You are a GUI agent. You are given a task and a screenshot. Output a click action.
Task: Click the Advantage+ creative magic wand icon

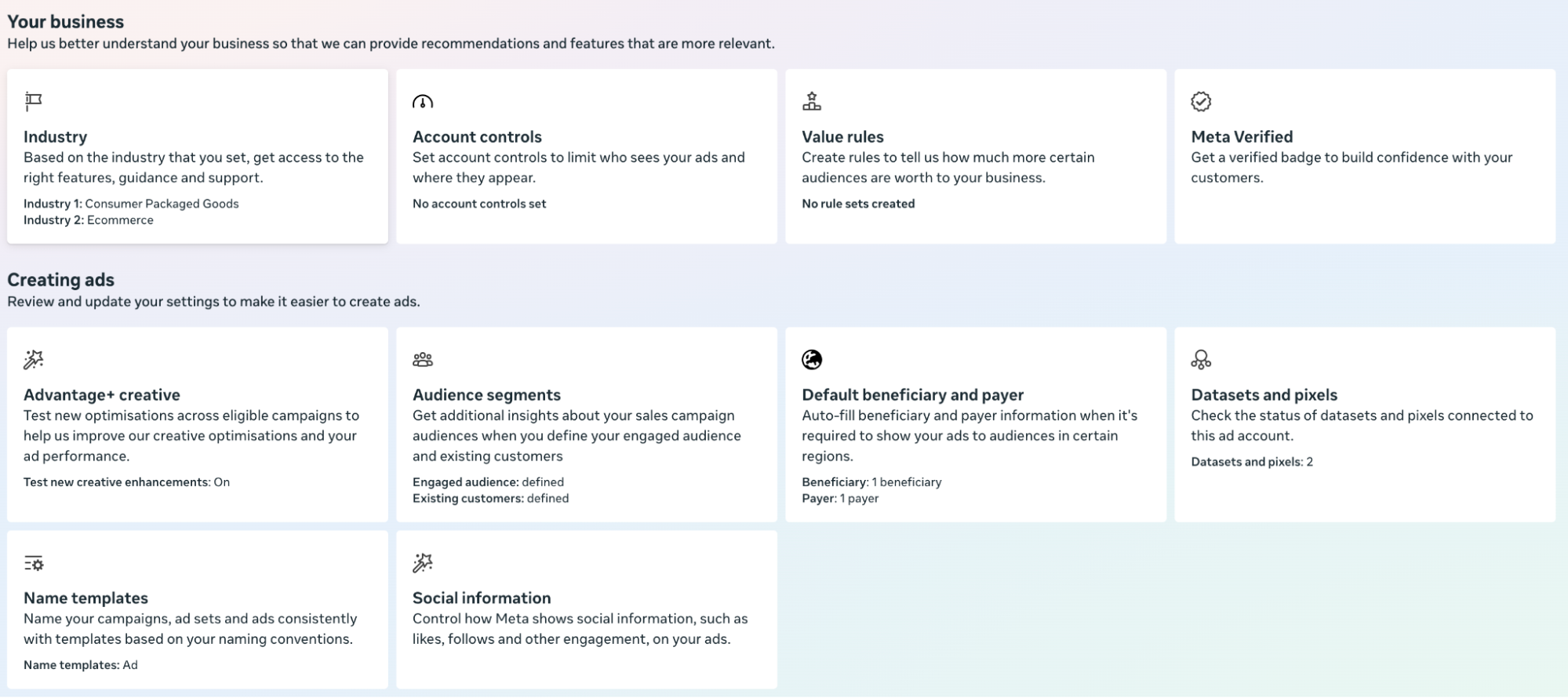(33, 359)
